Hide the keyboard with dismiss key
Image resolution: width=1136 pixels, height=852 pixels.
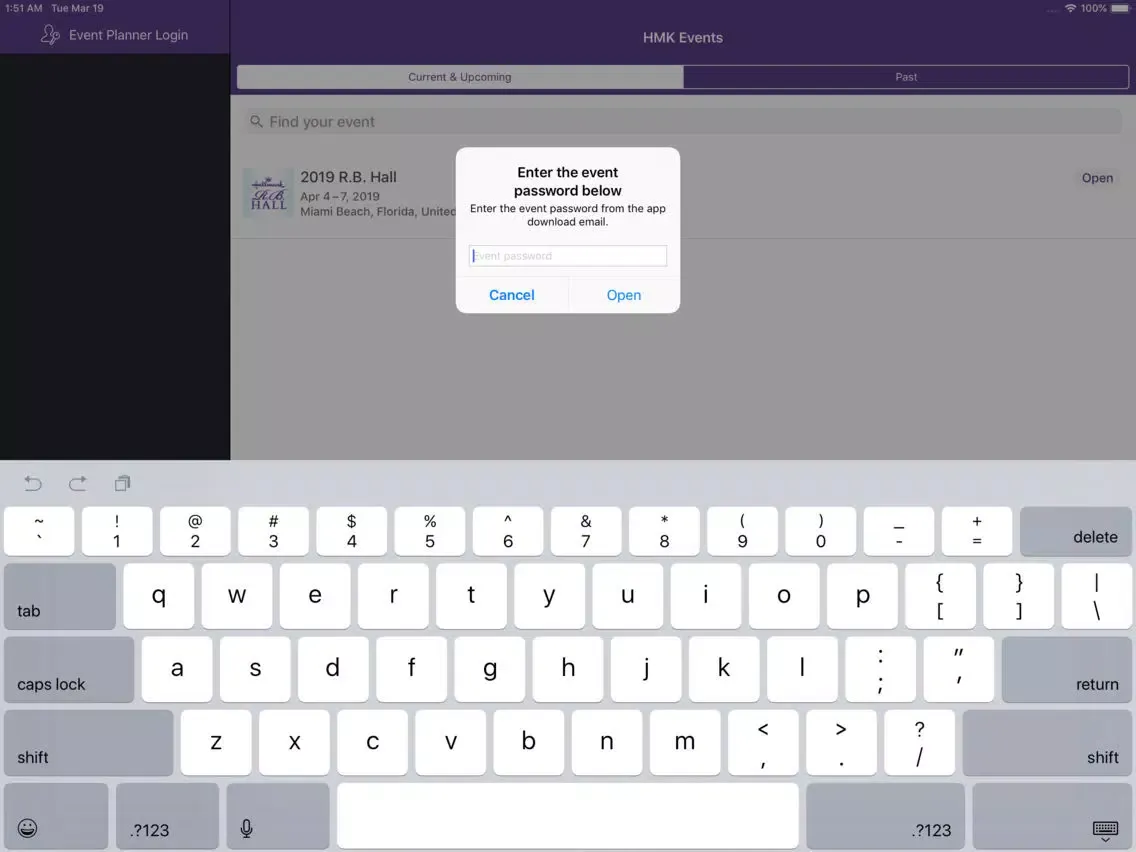pos(1105,828)
